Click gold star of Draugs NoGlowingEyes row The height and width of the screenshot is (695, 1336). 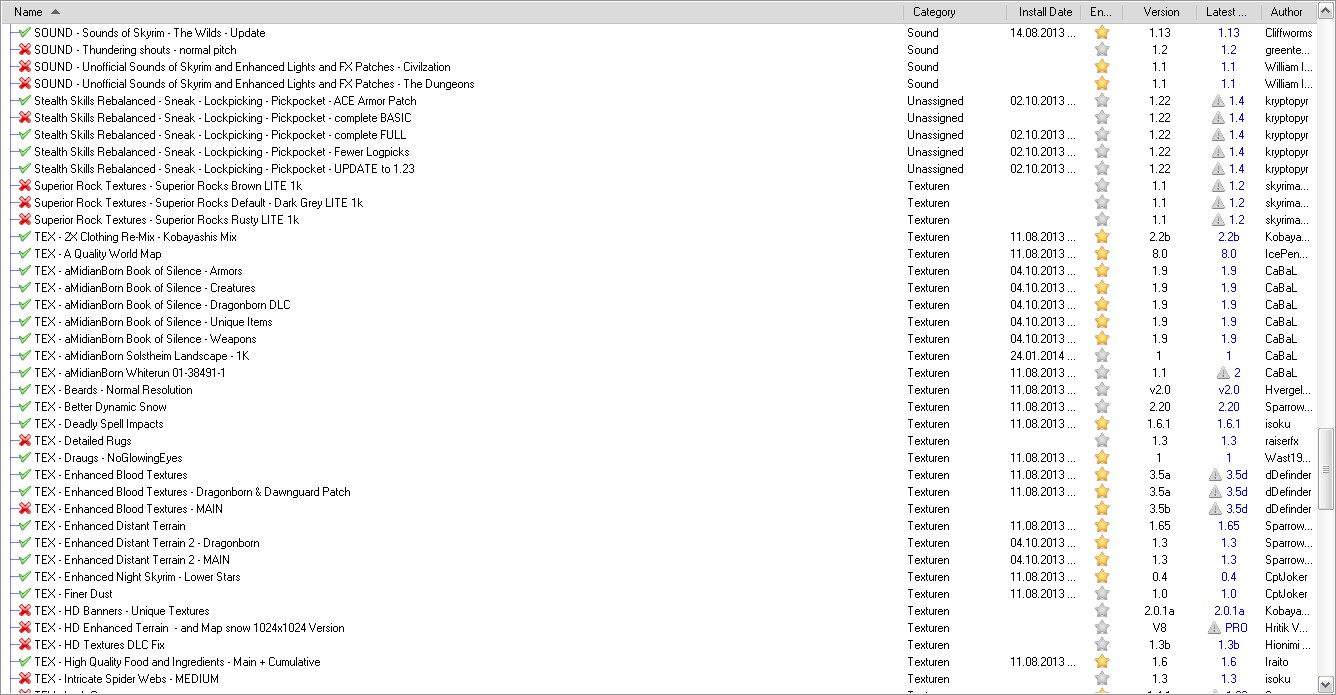(1102, 458)
